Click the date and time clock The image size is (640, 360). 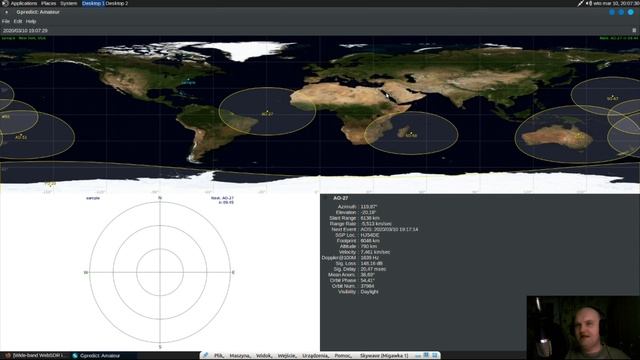[x=616, y=3]
